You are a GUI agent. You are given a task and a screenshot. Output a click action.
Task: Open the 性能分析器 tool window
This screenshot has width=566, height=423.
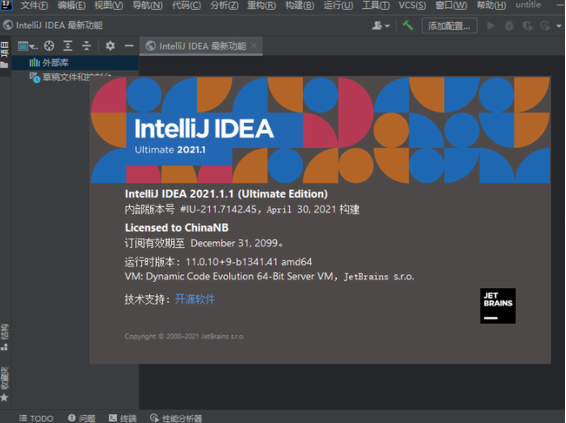[176, 418]
